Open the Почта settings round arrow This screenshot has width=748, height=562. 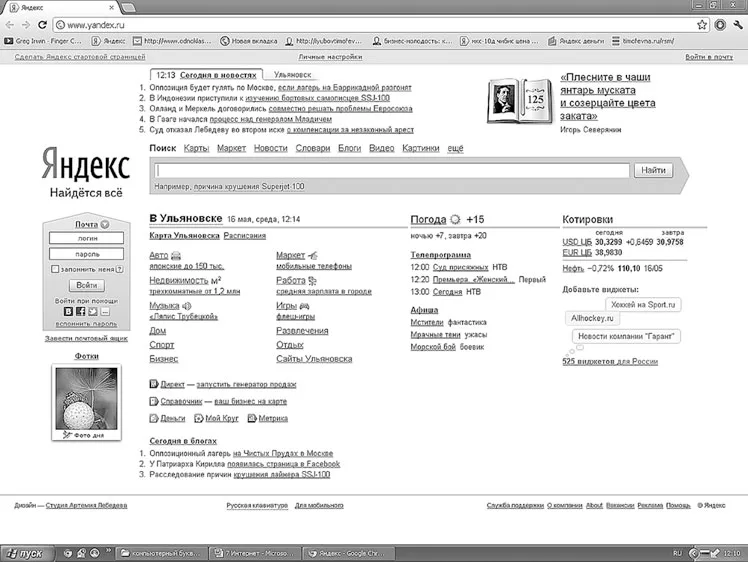click(x=105, y=224)
